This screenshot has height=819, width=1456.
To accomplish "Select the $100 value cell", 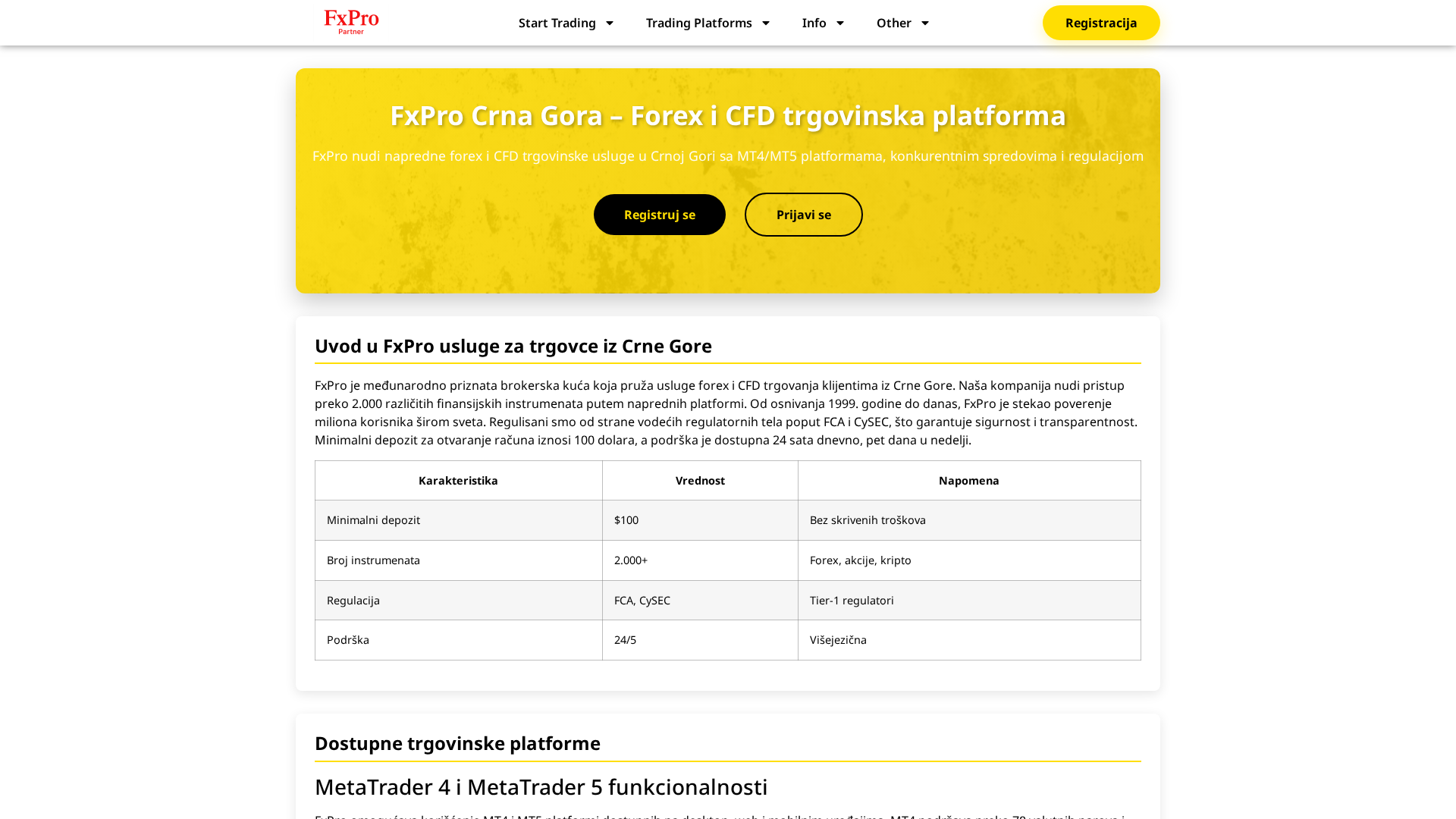I will tap(700, 520).
